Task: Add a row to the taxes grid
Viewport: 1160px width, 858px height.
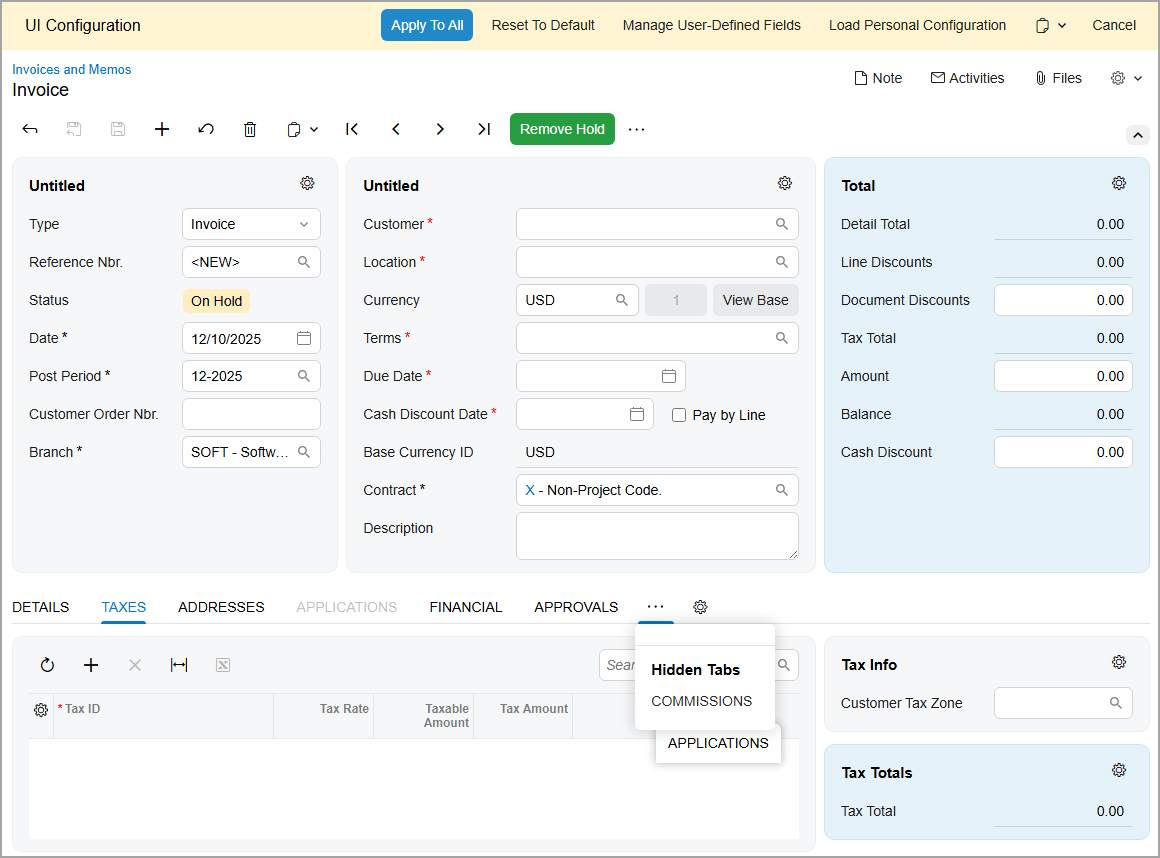Action: pos(91,665)
